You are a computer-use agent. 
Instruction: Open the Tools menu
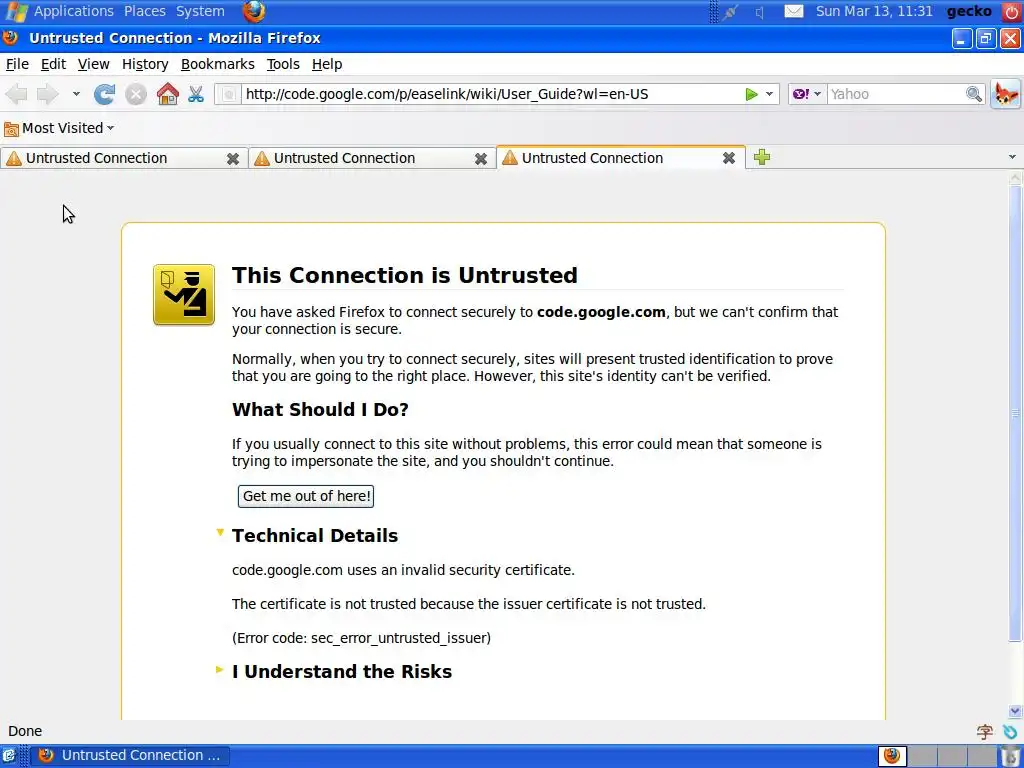[283, 64]
